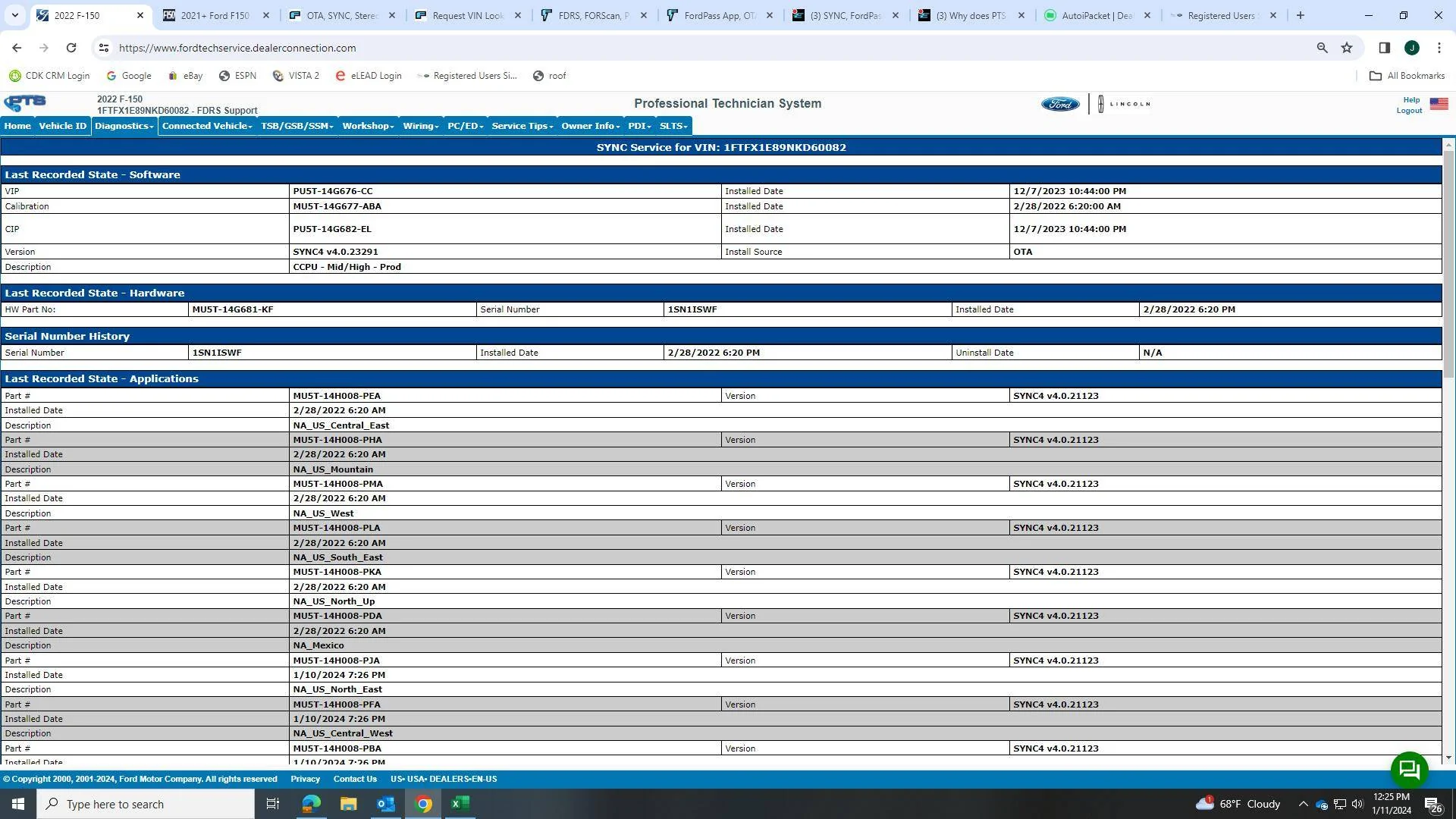
Task: Open the Contact Us footer link
Action: (x=355, y=779)
